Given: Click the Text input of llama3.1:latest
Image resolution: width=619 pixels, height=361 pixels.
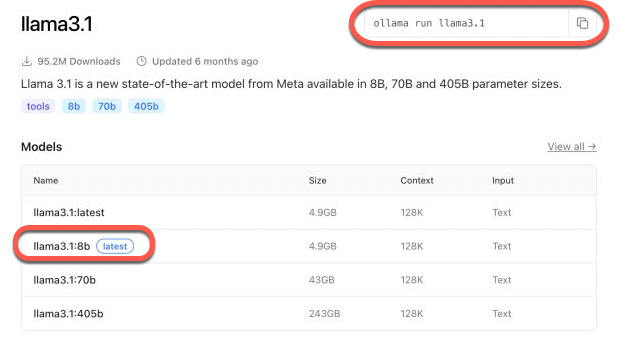Looking at the screenshot, I should tap(502, 212).
